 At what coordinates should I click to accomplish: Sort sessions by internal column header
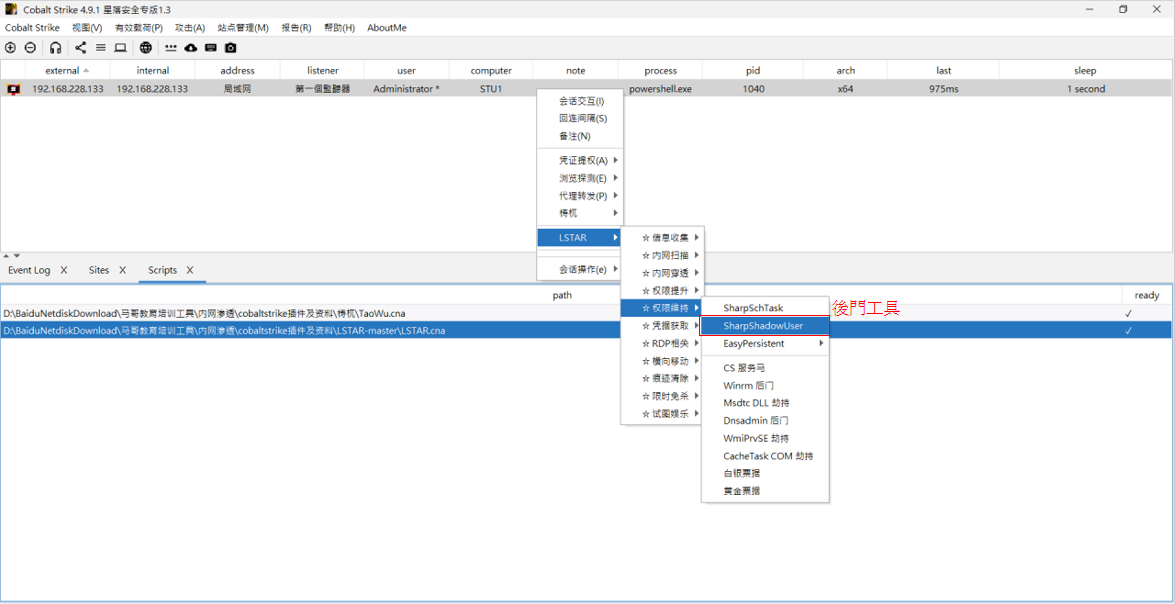[x=153, y=70]
